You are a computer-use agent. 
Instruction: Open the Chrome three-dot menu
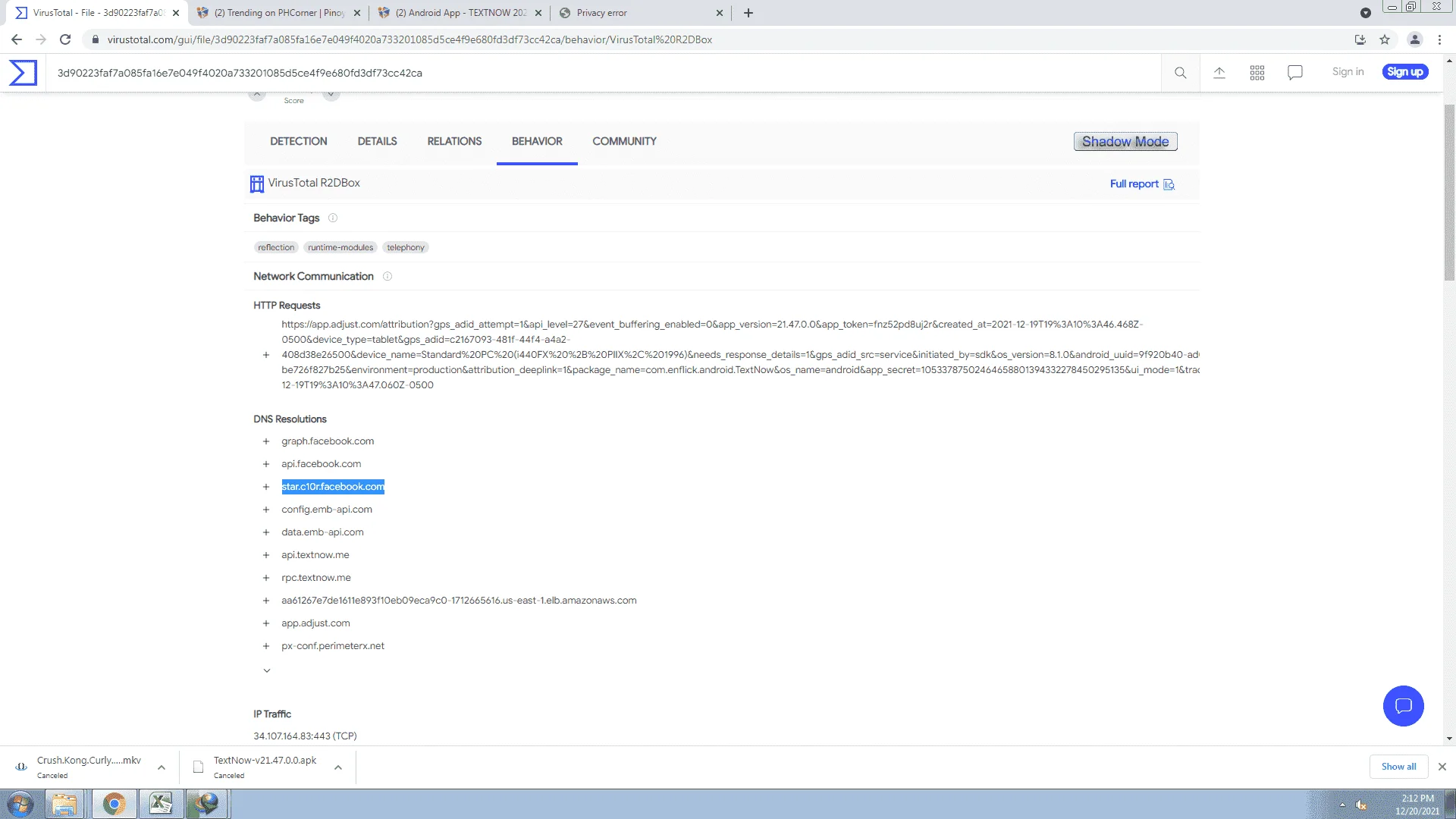[x=1439, y=39]
